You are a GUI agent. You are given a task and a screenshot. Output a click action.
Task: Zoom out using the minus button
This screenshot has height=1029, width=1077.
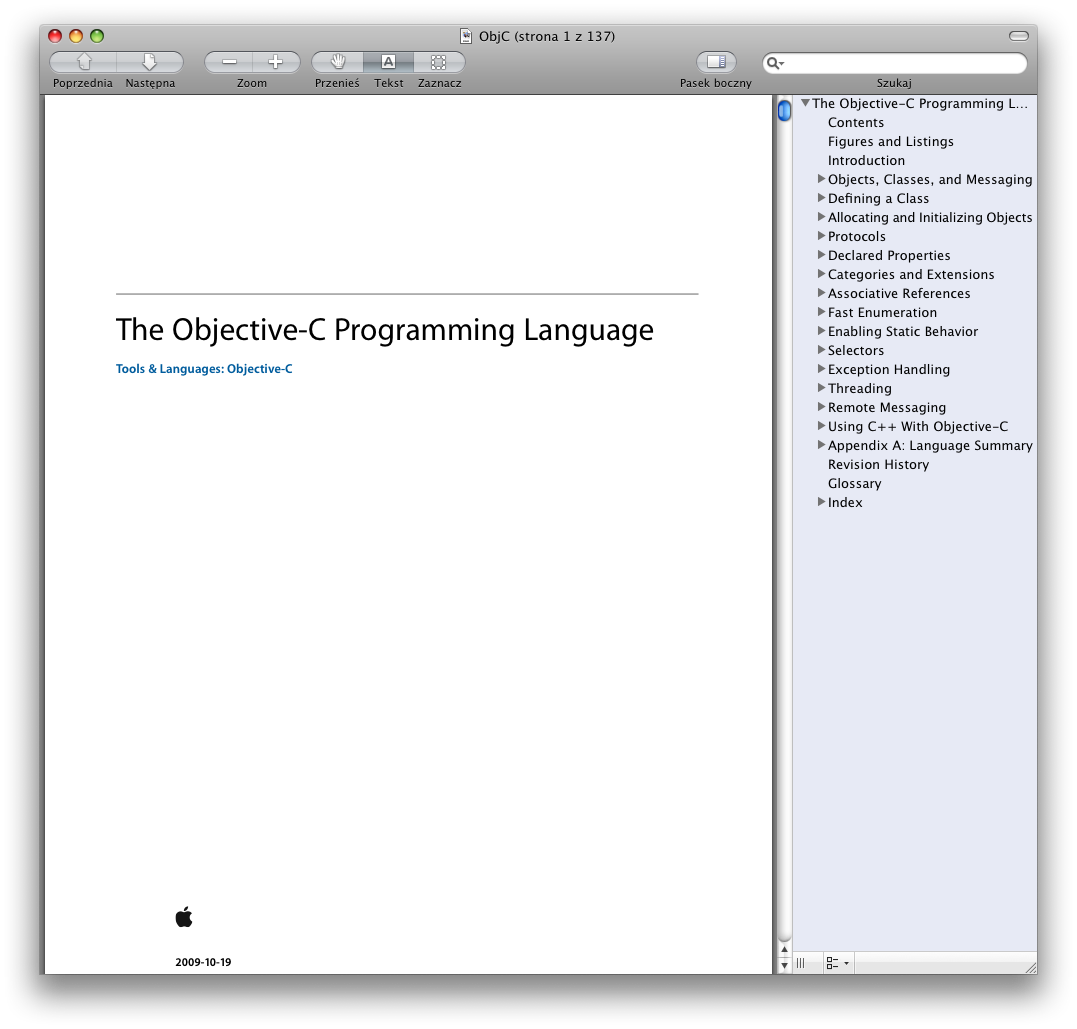pos(229,62)
